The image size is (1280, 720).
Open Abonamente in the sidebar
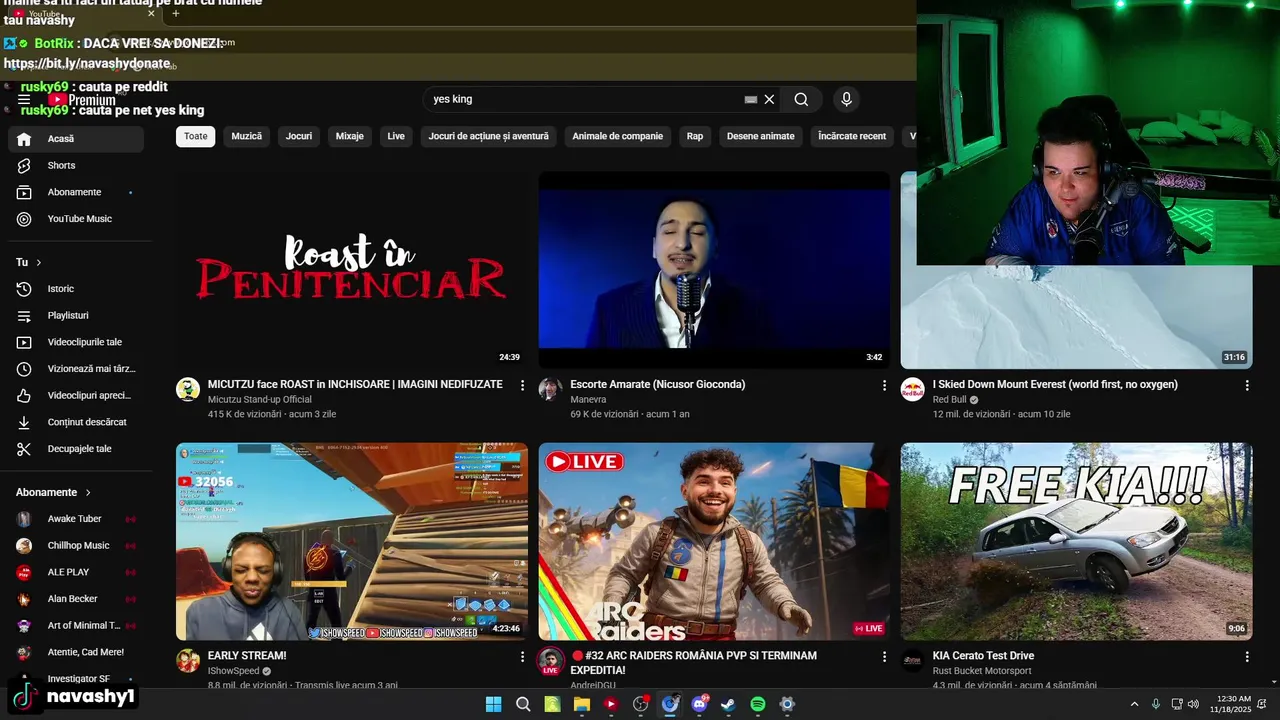(76, 192)
